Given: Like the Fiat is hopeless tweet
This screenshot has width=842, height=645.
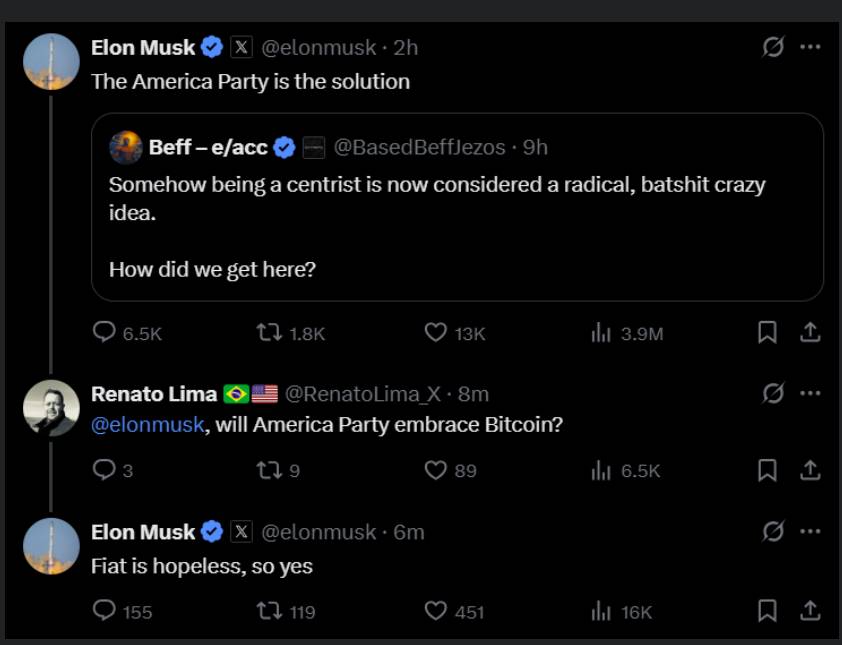Looking at the screenshot, I should tap(436, 610).
